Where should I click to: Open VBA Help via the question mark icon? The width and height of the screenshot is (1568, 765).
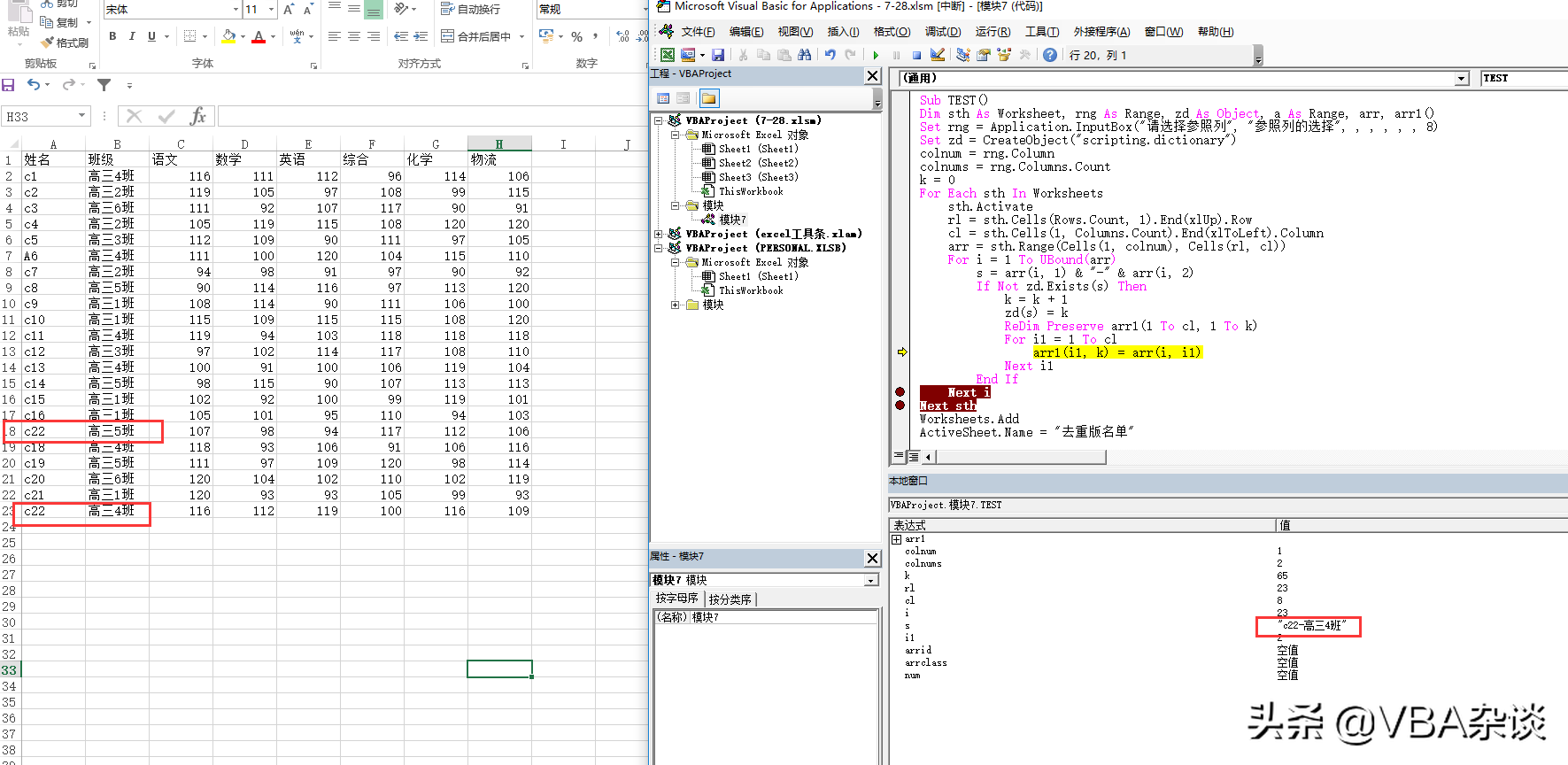tap(1049, 55)
